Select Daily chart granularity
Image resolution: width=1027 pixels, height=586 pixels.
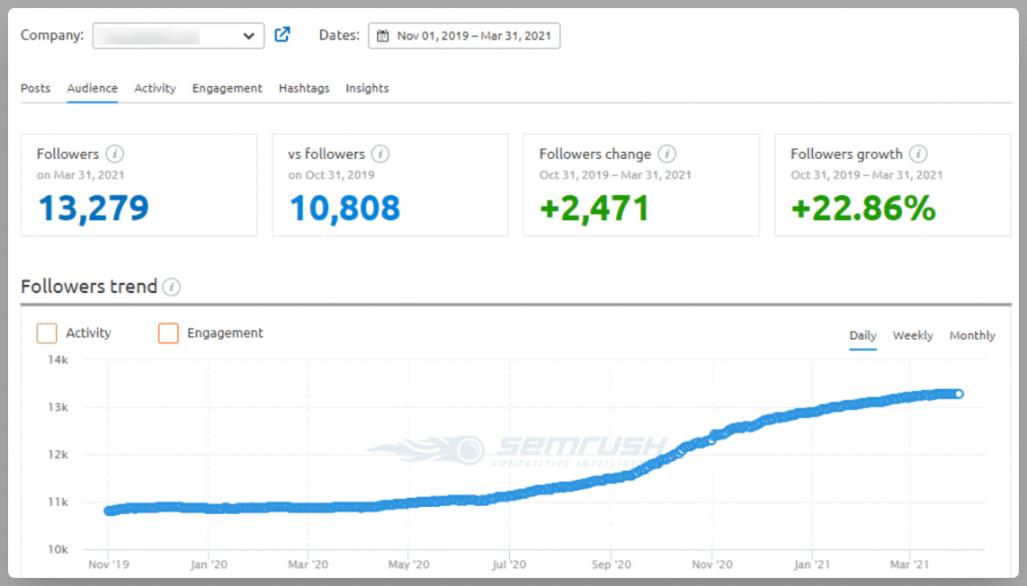tap(863, 336)
